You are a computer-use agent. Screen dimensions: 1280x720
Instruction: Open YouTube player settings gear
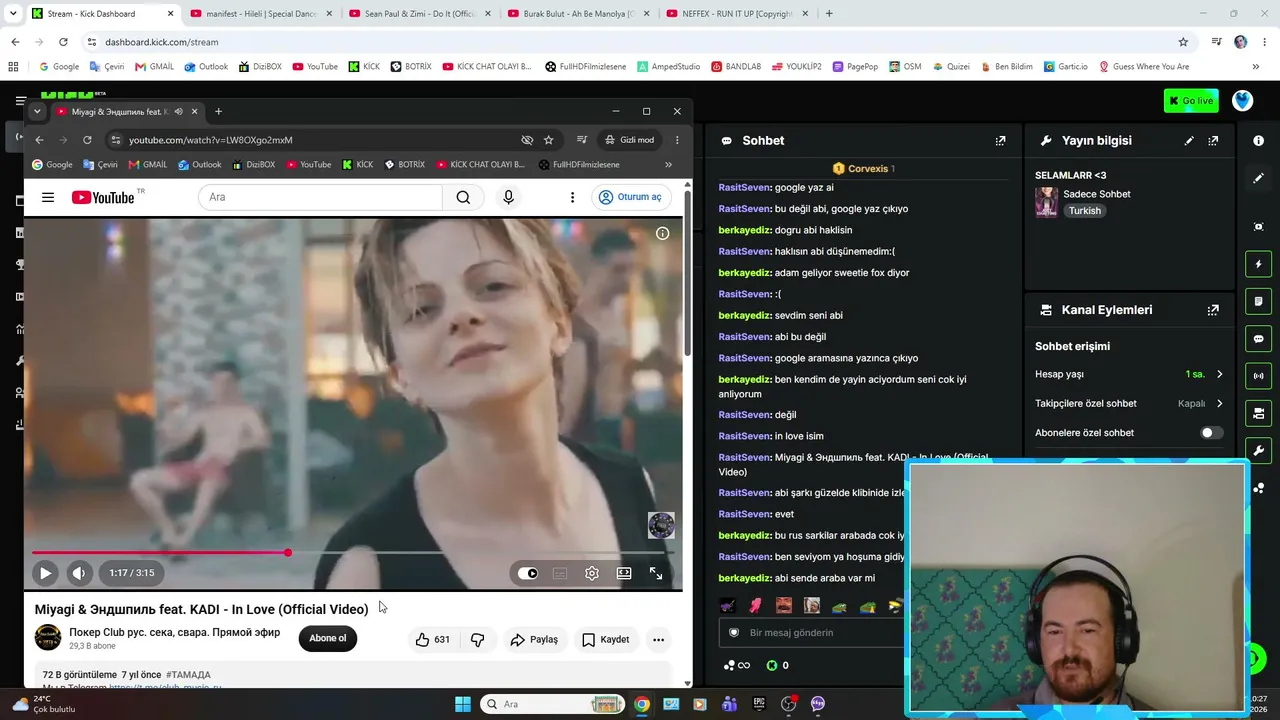[592, 573]
